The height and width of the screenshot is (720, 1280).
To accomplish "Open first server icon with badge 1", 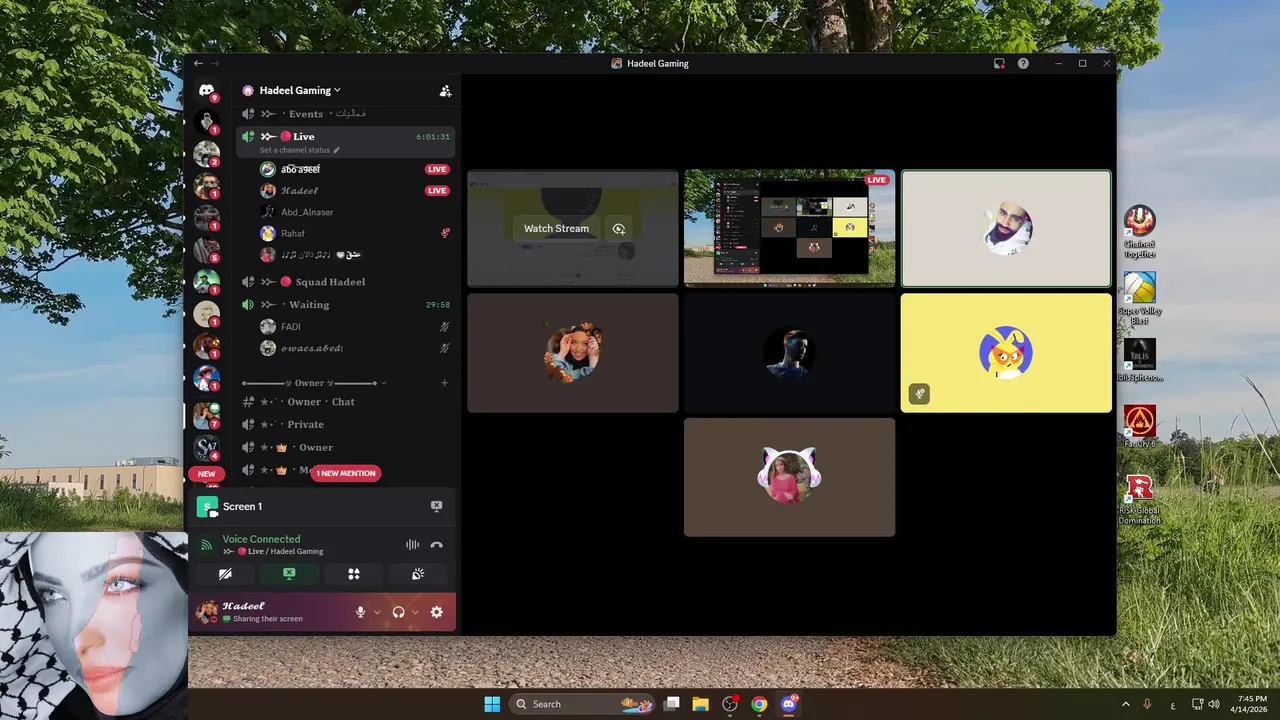I will click(206, 123).
